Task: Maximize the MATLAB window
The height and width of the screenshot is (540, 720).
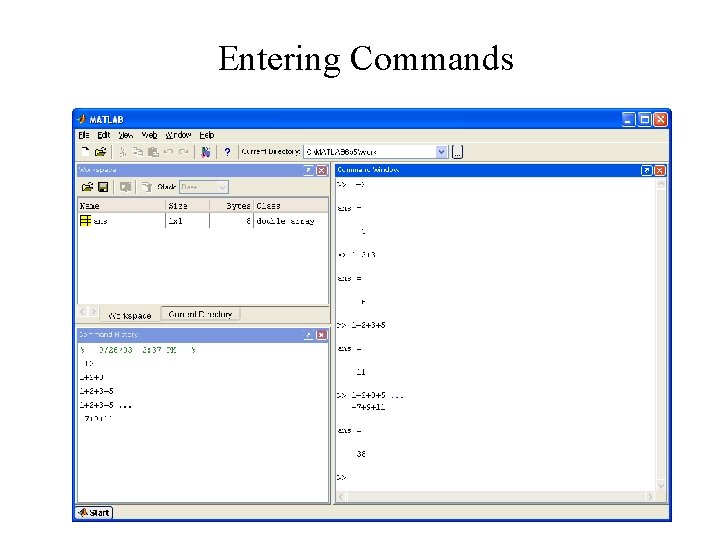Action: click(645, 120)
